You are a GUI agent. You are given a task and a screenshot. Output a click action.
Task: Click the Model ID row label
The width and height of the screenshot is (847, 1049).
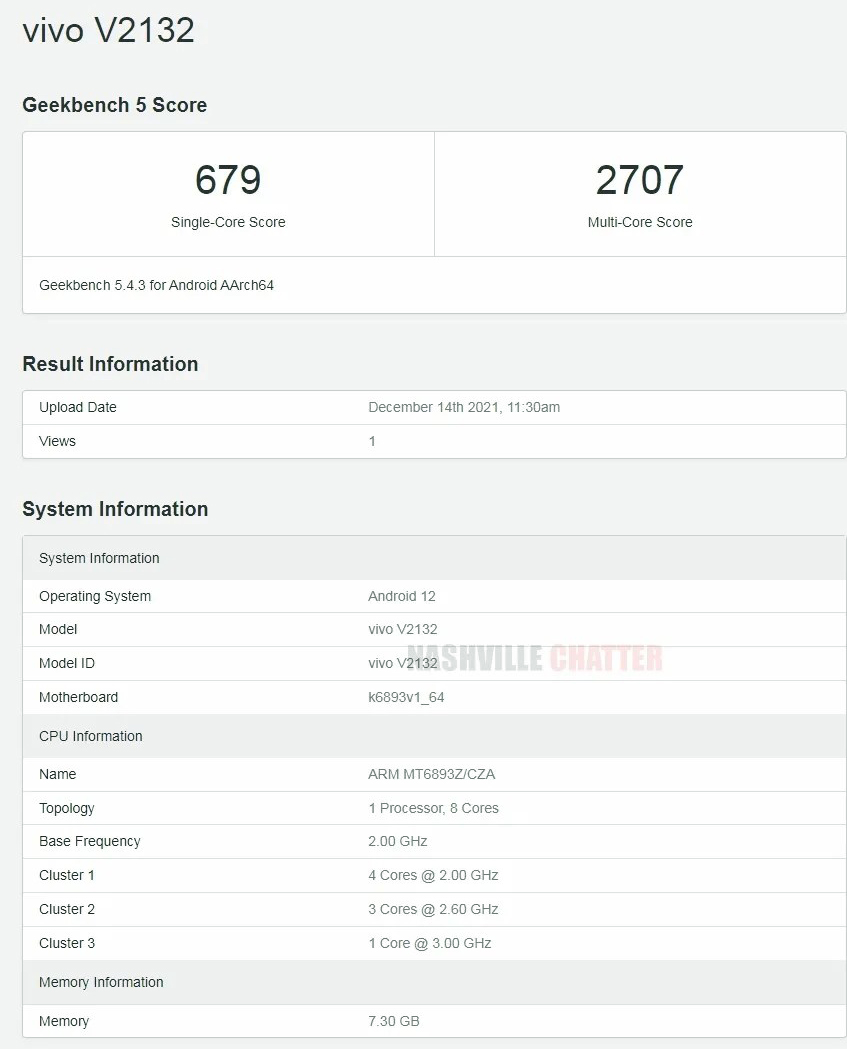tap(67, 663)
